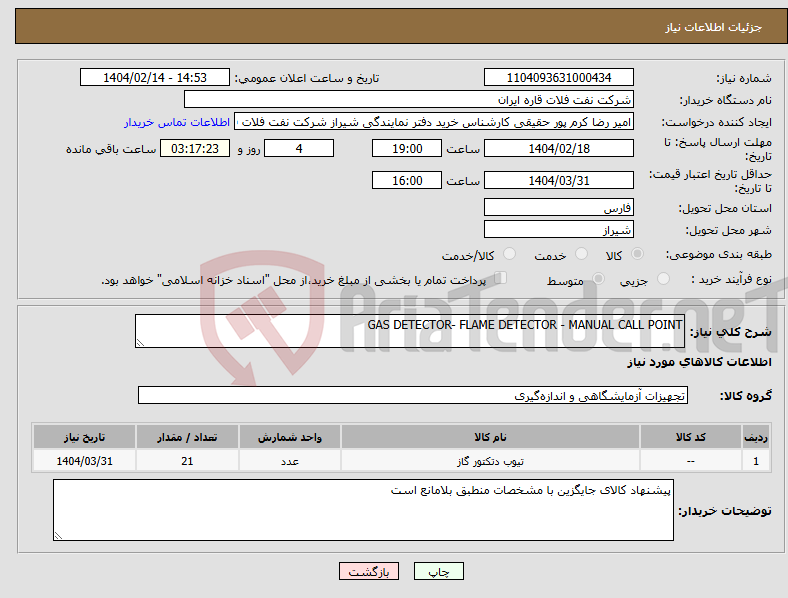Click the unit cell عدد

click(x=290, y=461)
